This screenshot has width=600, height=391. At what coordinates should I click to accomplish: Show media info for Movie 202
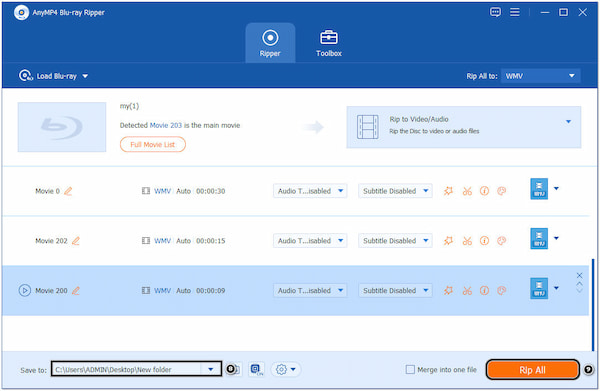tap(484, 241)
